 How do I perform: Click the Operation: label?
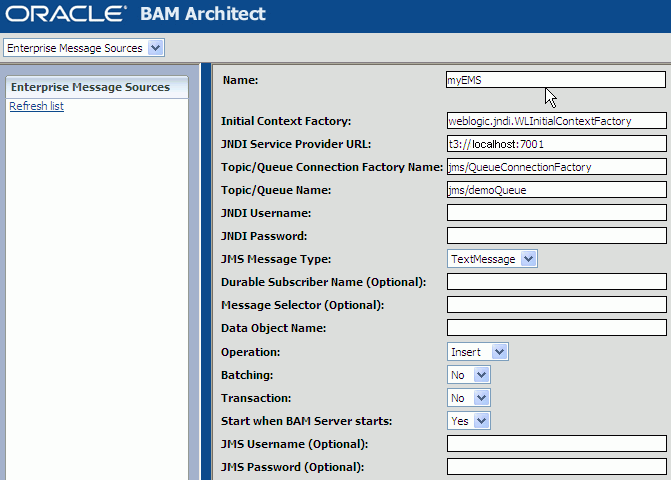pyautogui.click(x=250, y=352)
